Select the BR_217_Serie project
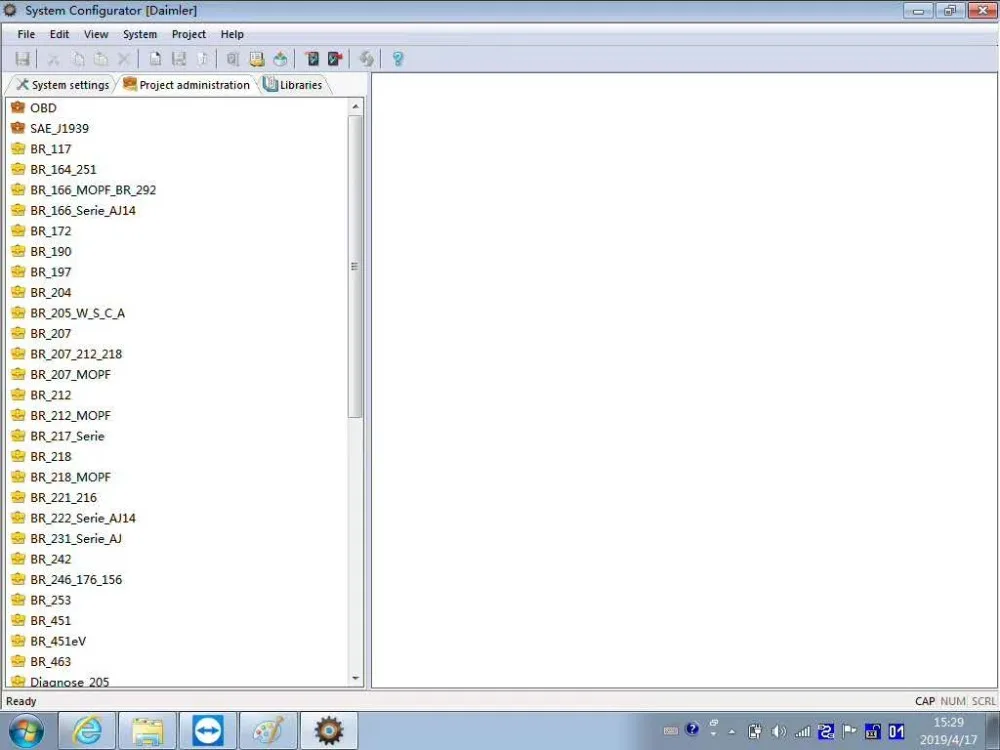Image resolution: width=1000 pixels, height=750 pixels. coord(68,436)
